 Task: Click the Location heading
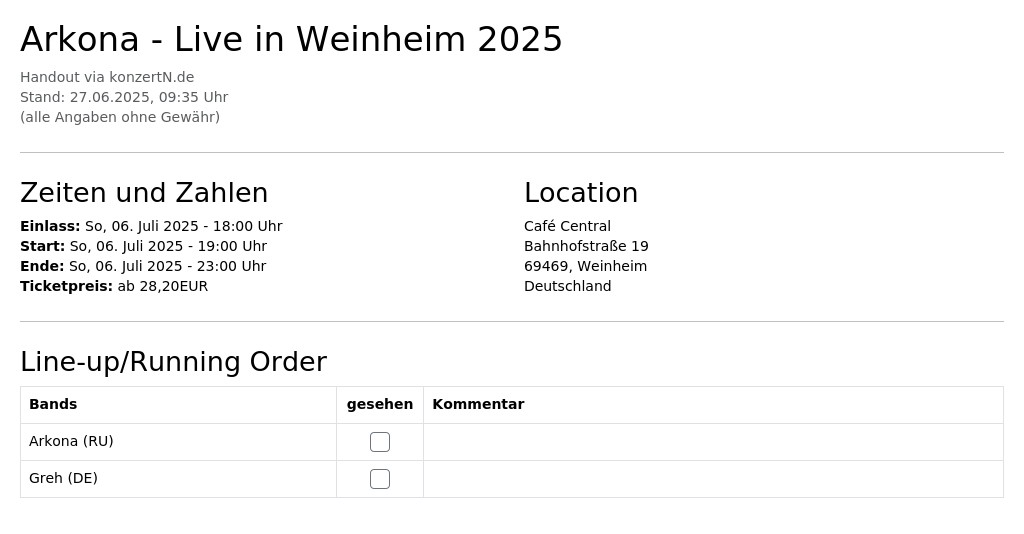(581, 193)
